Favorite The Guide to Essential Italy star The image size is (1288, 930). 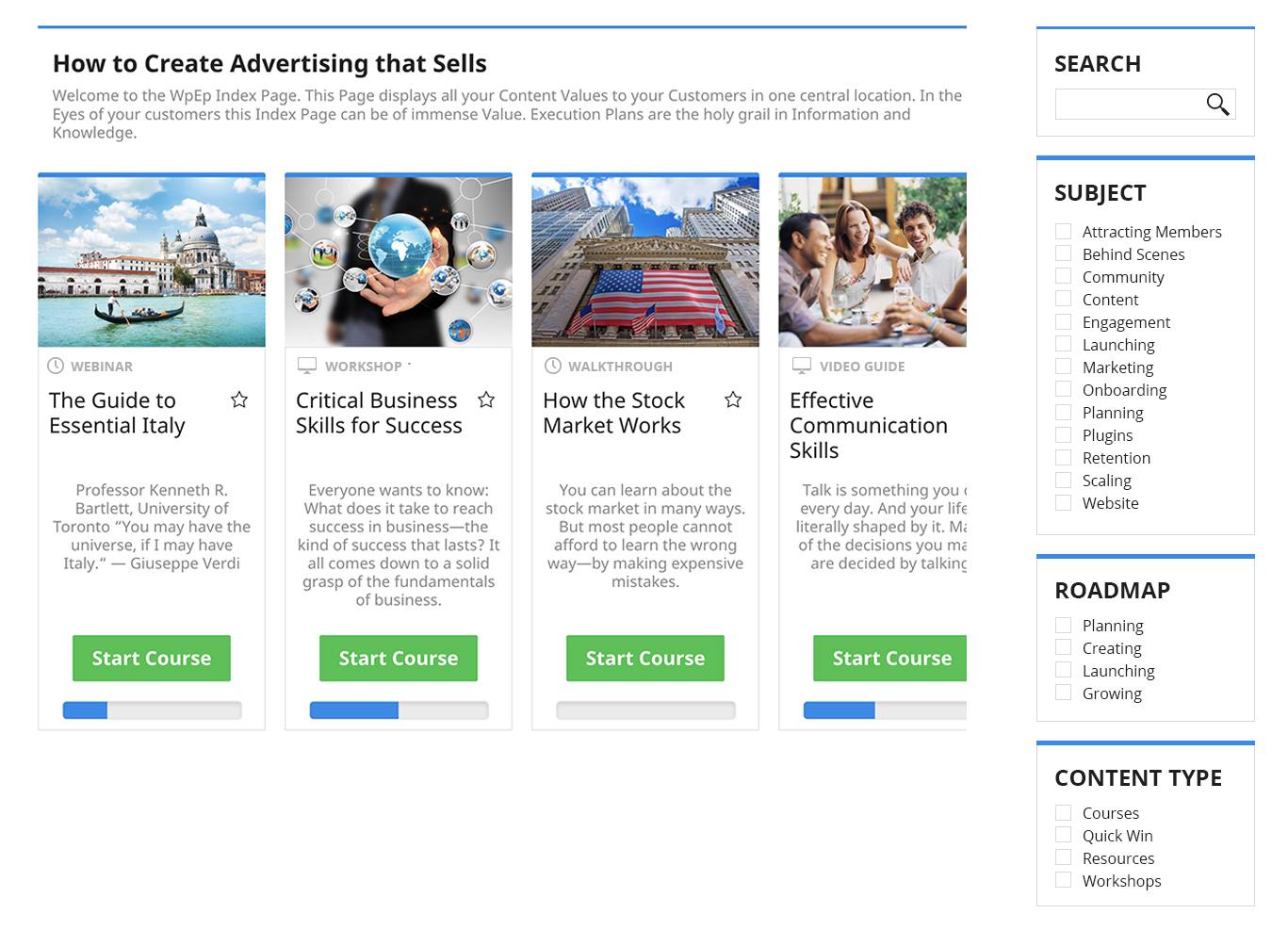239,400
